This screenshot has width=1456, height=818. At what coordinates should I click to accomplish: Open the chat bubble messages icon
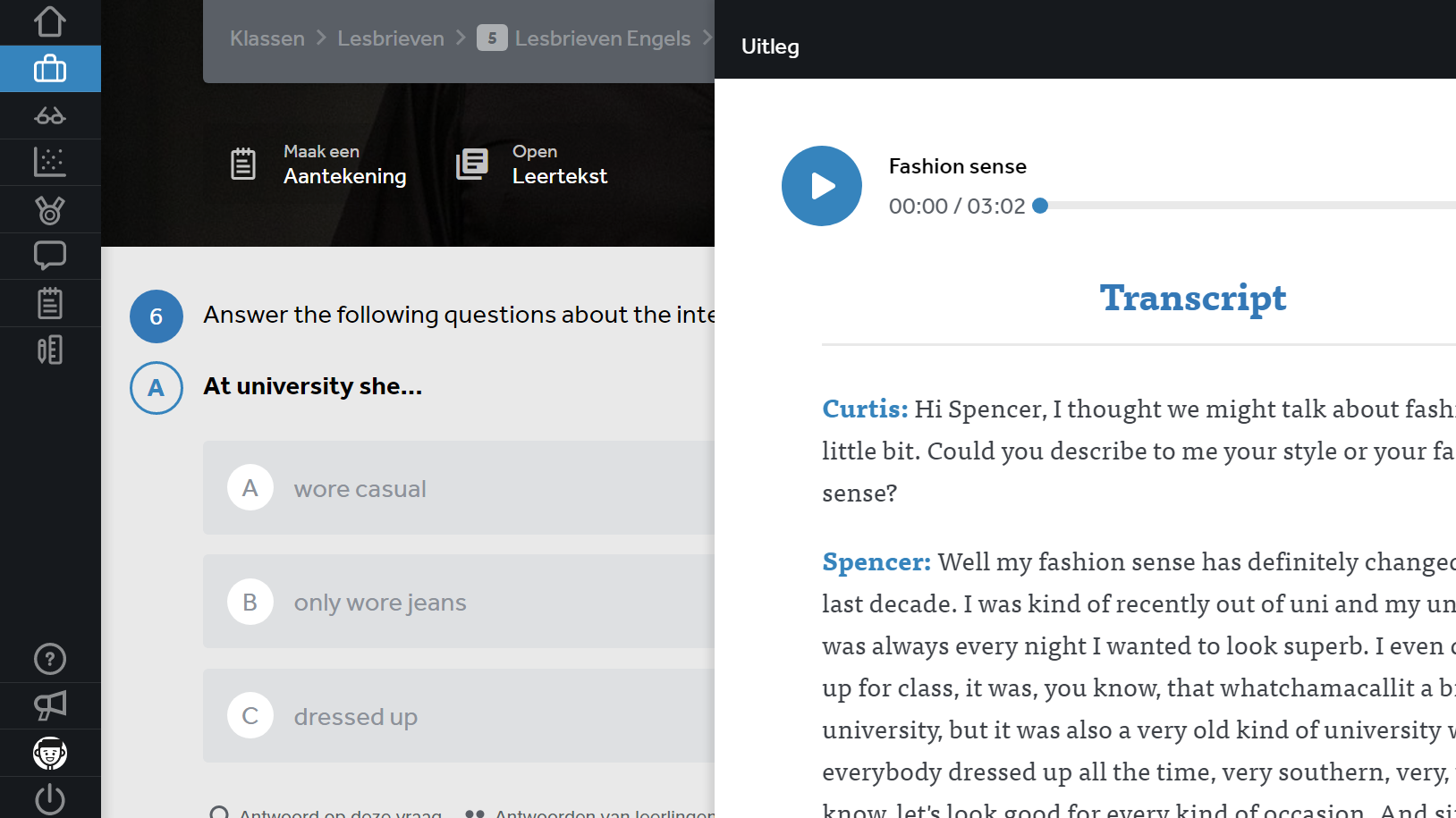50,257
